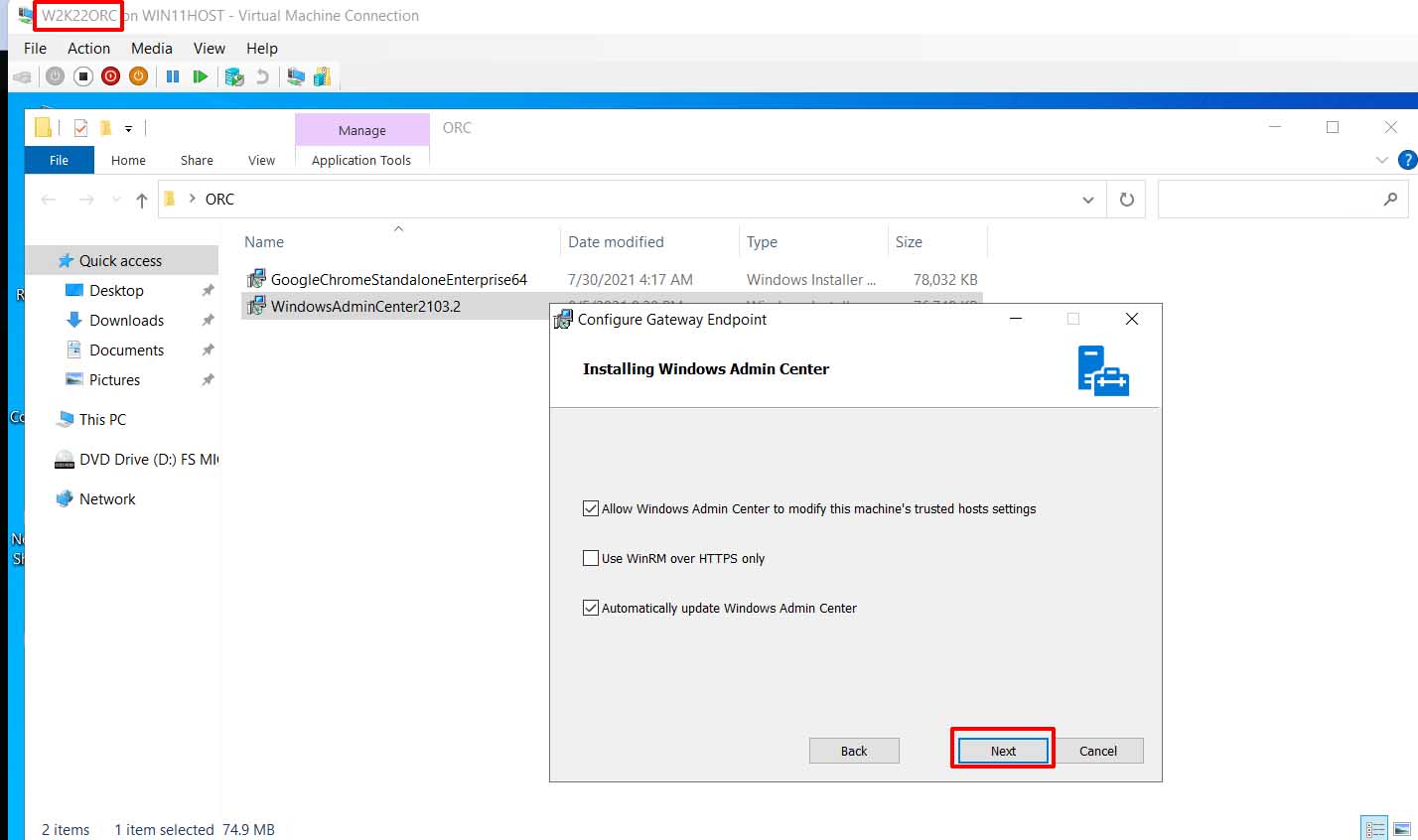Click the Properties checkmark icon in Quick Access Toolbar
This screenshot has width=1418, height=840.
coord(80,128)
